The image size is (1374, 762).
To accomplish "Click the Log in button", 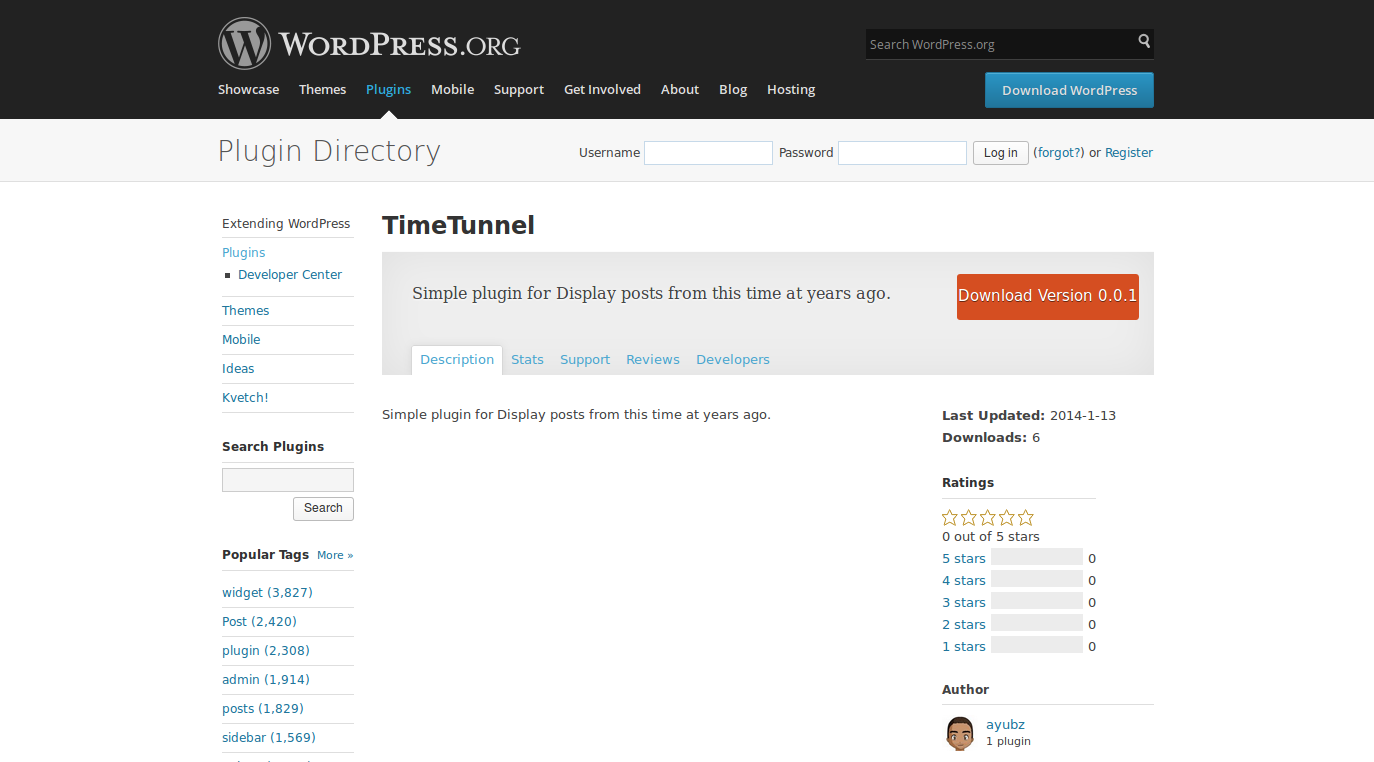I will point(1000,153).
